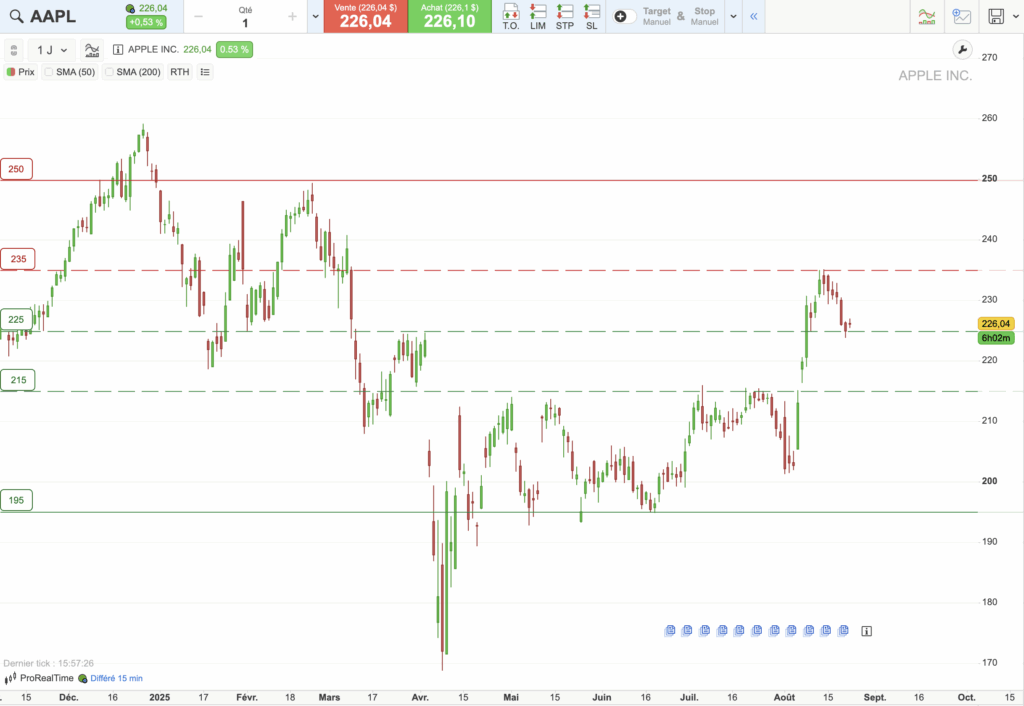The width and height of the screenshot is (1024, 706).
Task: Click the chart snapshot image icon
Action: click(x=962, y=16)
